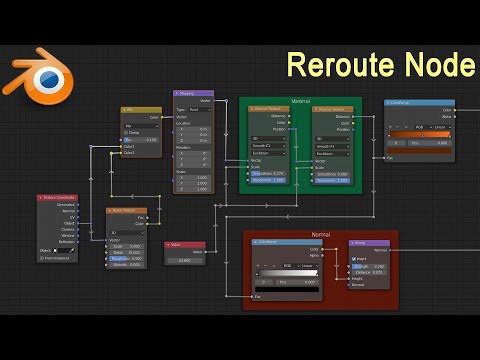Select the green Voronoi frame title
Viewport: 480px width, 360px height.
click(x=301, y=101)
